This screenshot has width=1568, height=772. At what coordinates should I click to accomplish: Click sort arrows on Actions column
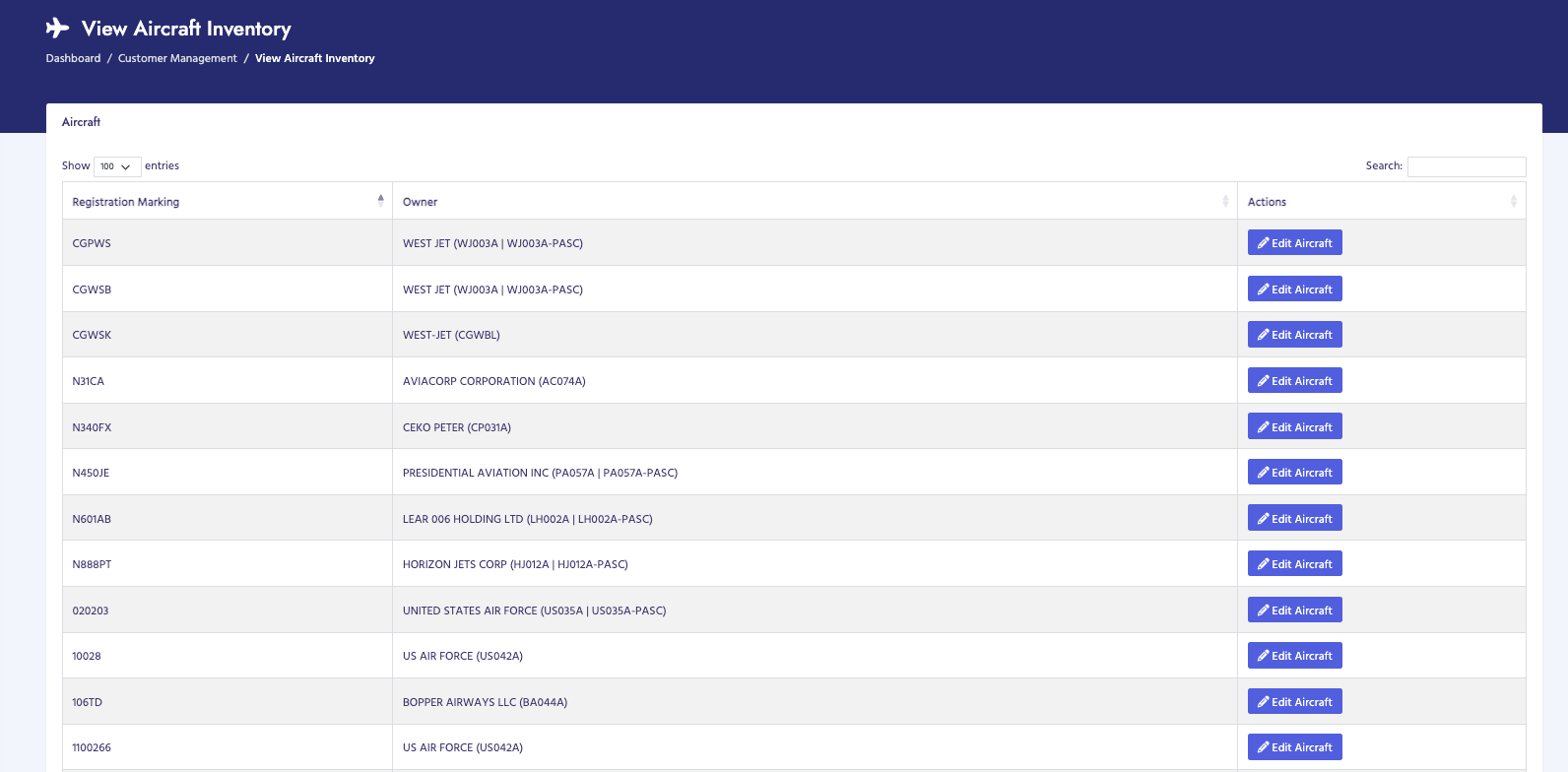coord(1513,201)
